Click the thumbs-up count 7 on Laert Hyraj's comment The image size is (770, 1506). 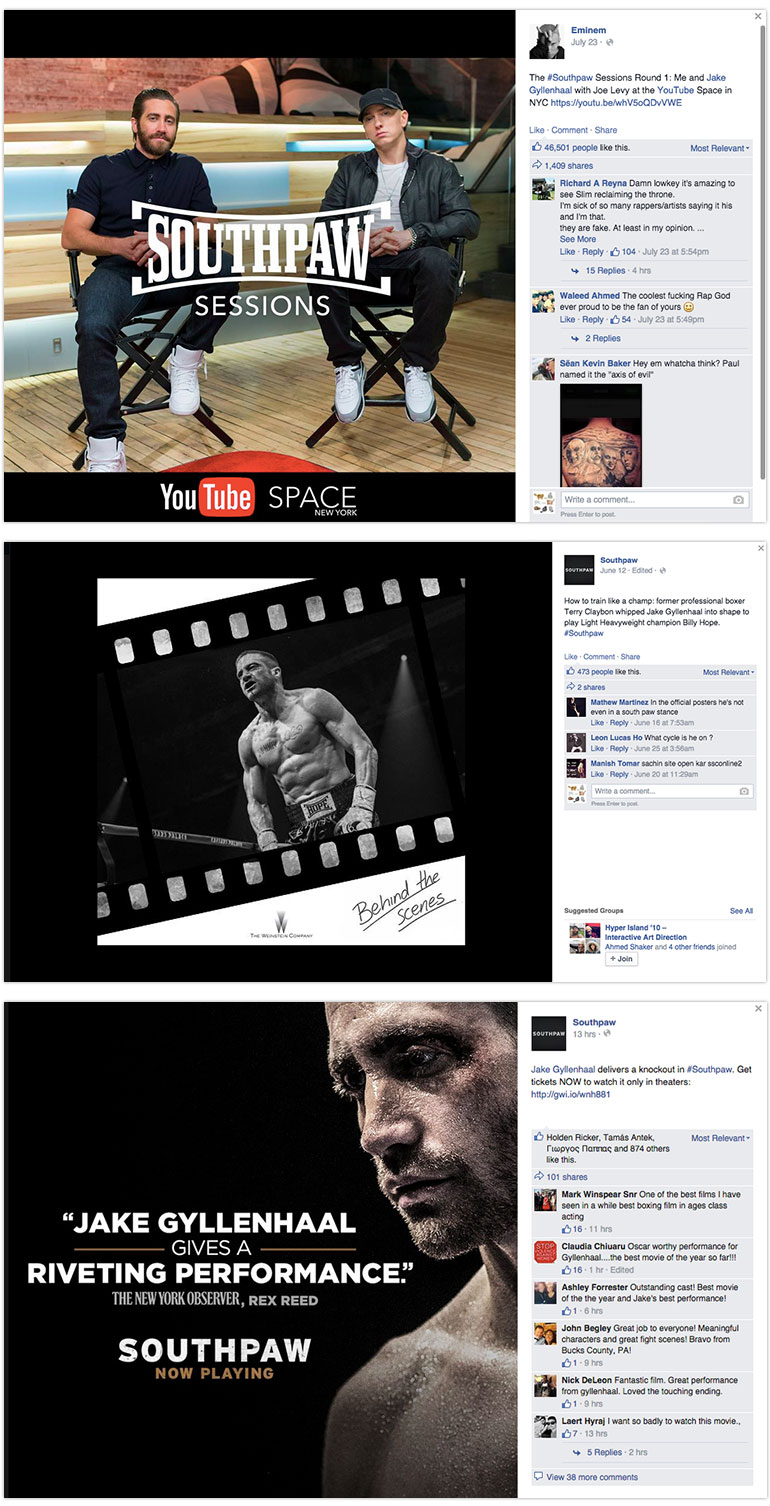pos(571,1434)
